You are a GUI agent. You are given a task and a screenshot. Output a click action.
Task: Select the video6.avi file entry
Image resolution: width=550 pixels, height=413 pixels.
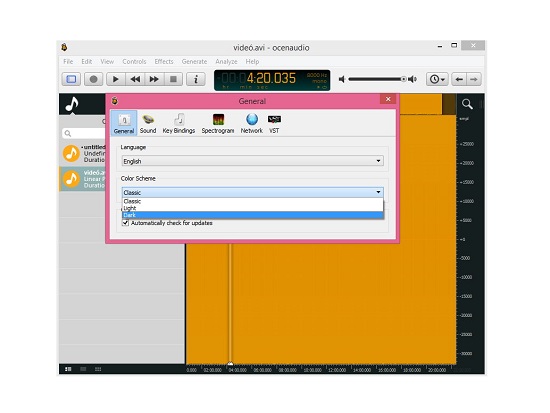coord(83,179)
